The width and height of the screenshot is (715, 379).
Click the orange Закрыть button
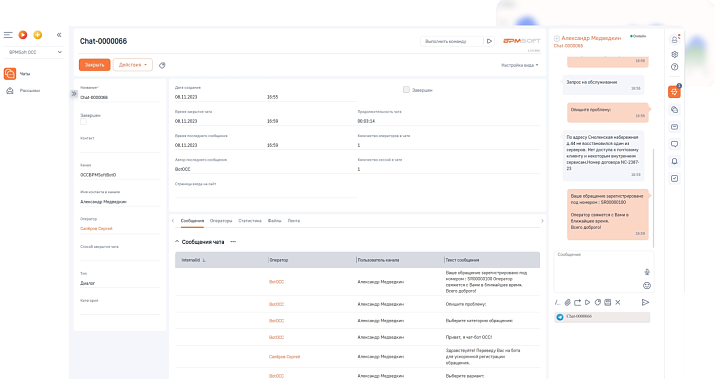point(94,65)
